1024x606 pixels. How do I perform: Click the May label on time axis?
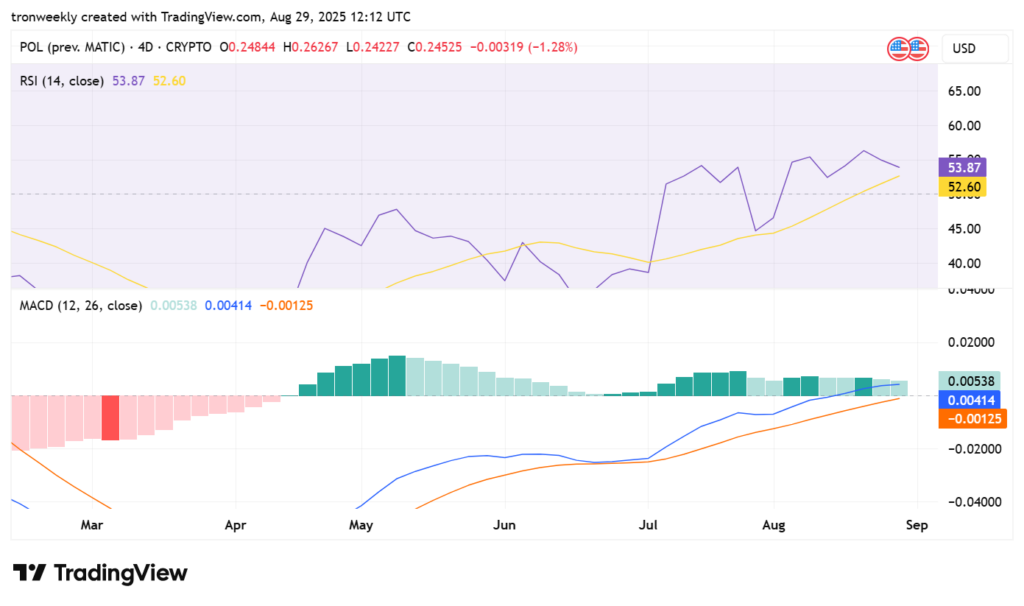(x=361, y=524)
